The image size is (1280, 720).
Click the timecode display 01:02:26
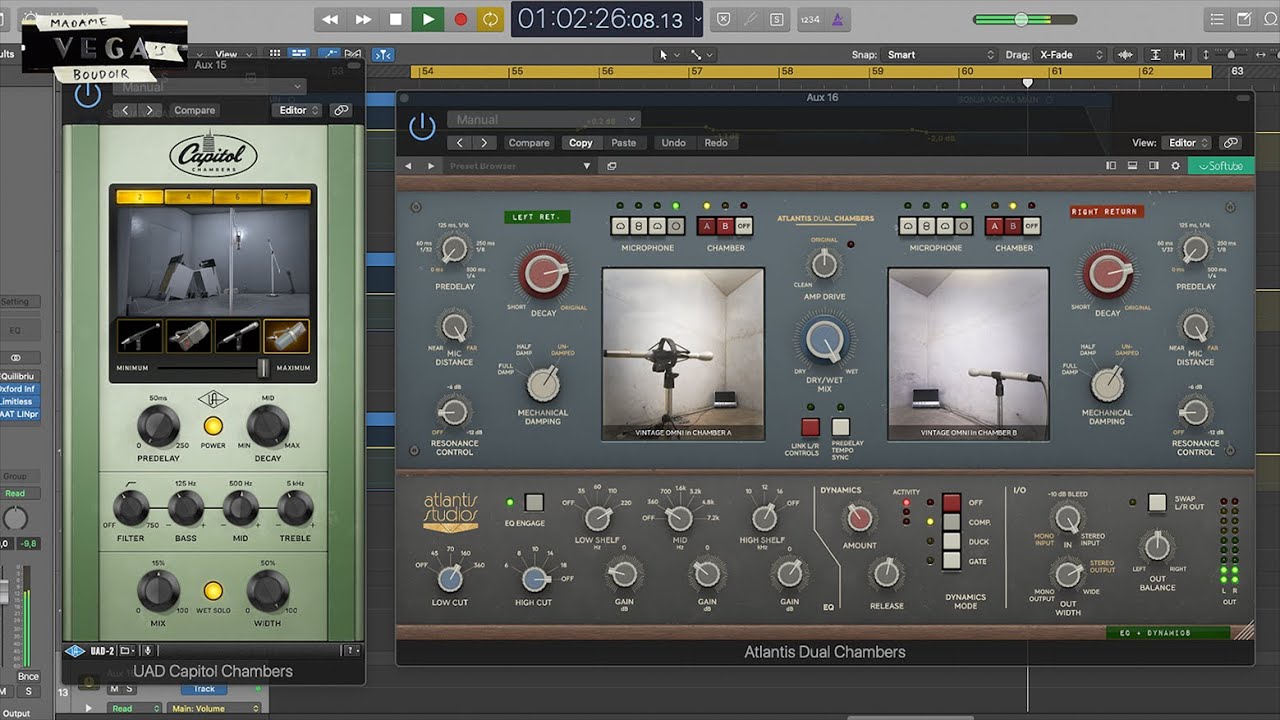(x=600, y=19)
